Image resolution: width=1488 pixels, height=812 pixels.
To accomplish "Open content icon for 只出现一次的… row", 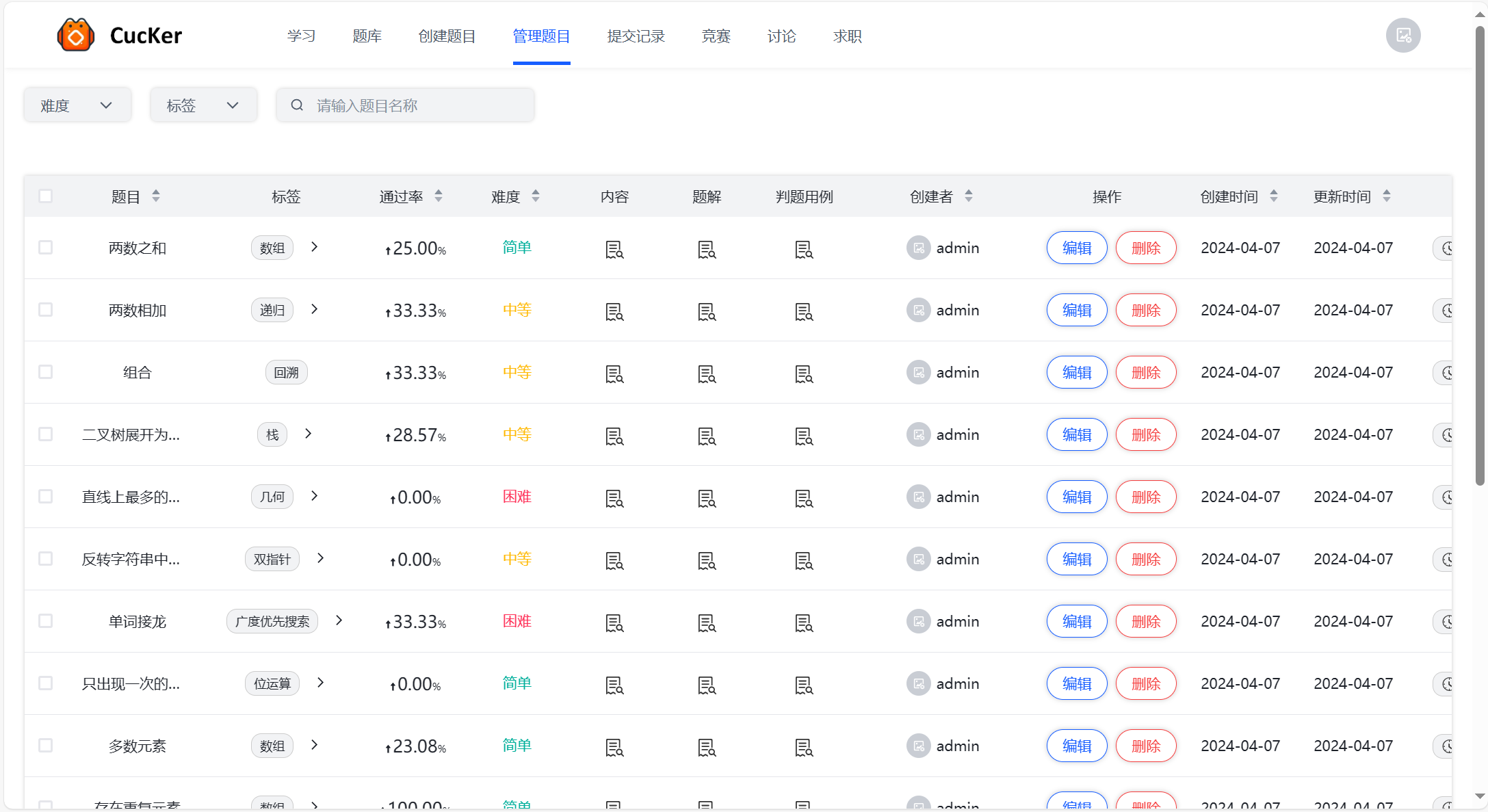I will (614, 685).
